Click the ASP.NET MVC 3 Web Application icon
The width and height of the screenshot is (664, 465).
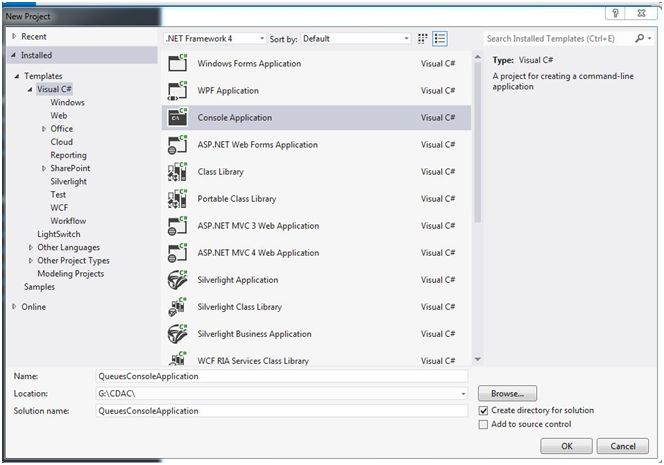tap(177, 226)
